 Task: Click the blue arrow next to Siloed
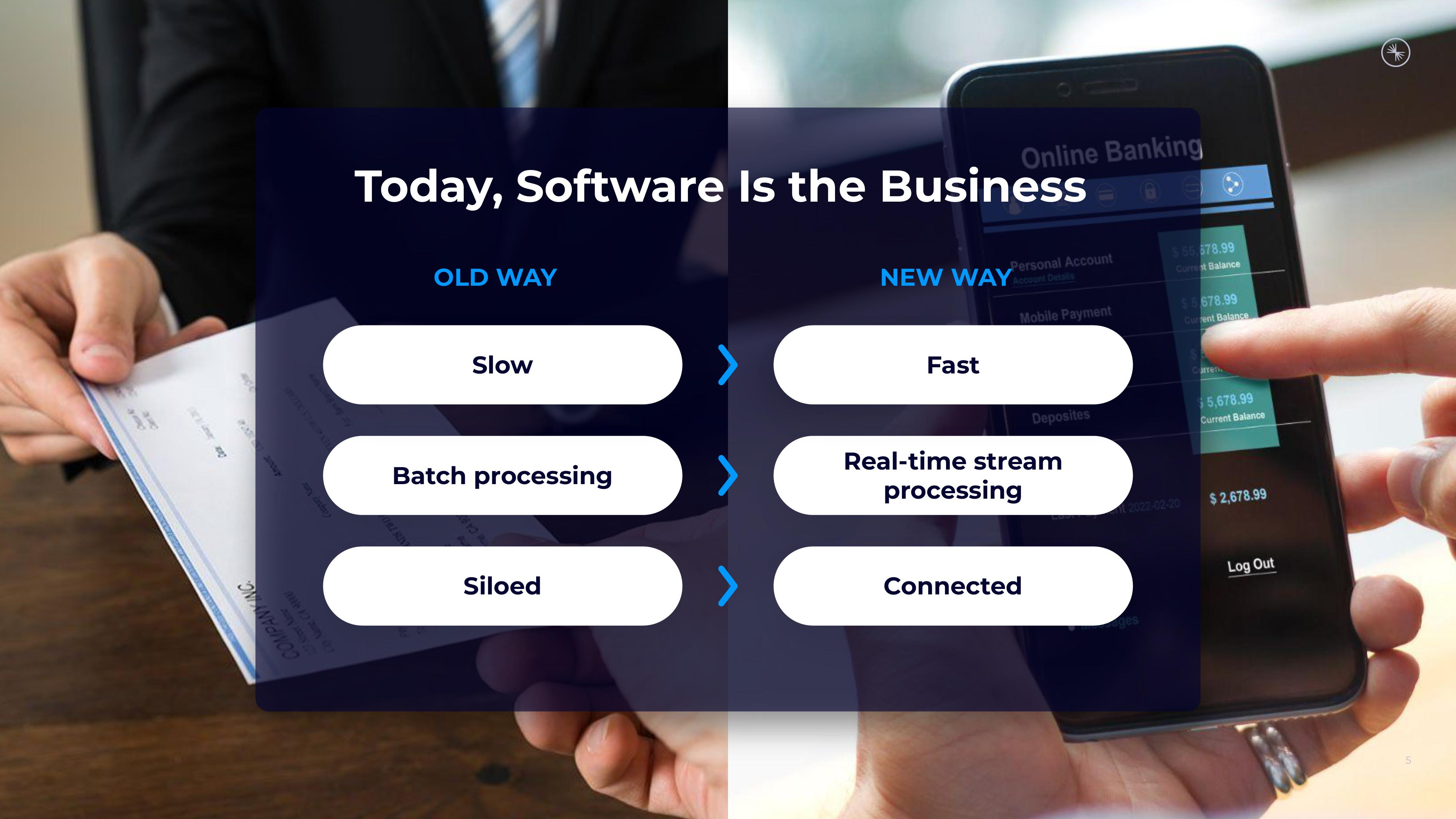726,585
